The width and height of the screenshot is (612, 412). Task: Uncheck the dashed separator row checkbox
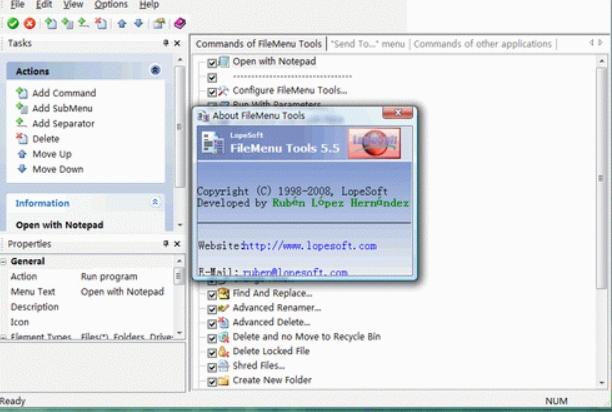[x=212, y=77]
